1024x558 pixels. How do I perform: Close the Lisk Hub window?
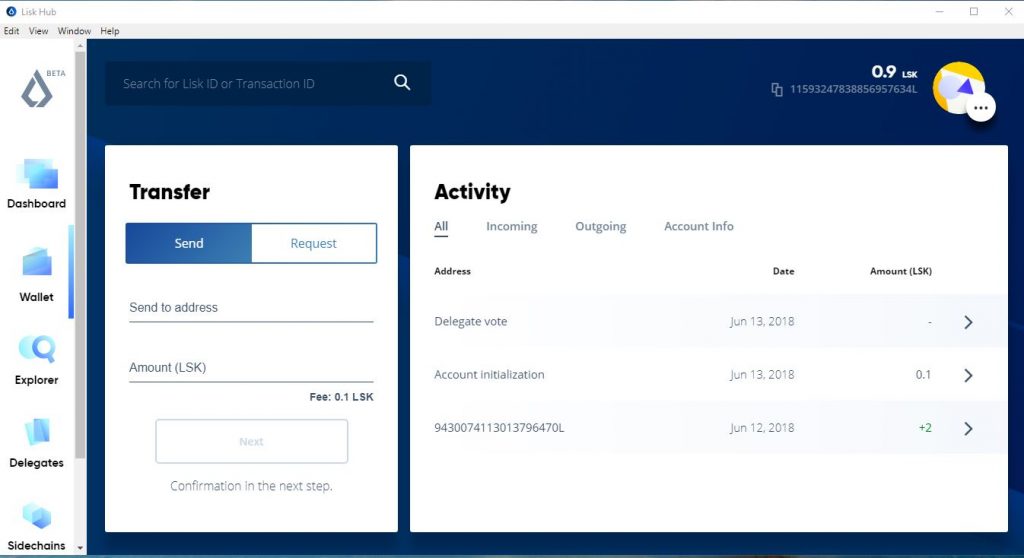pos(1008,12)
